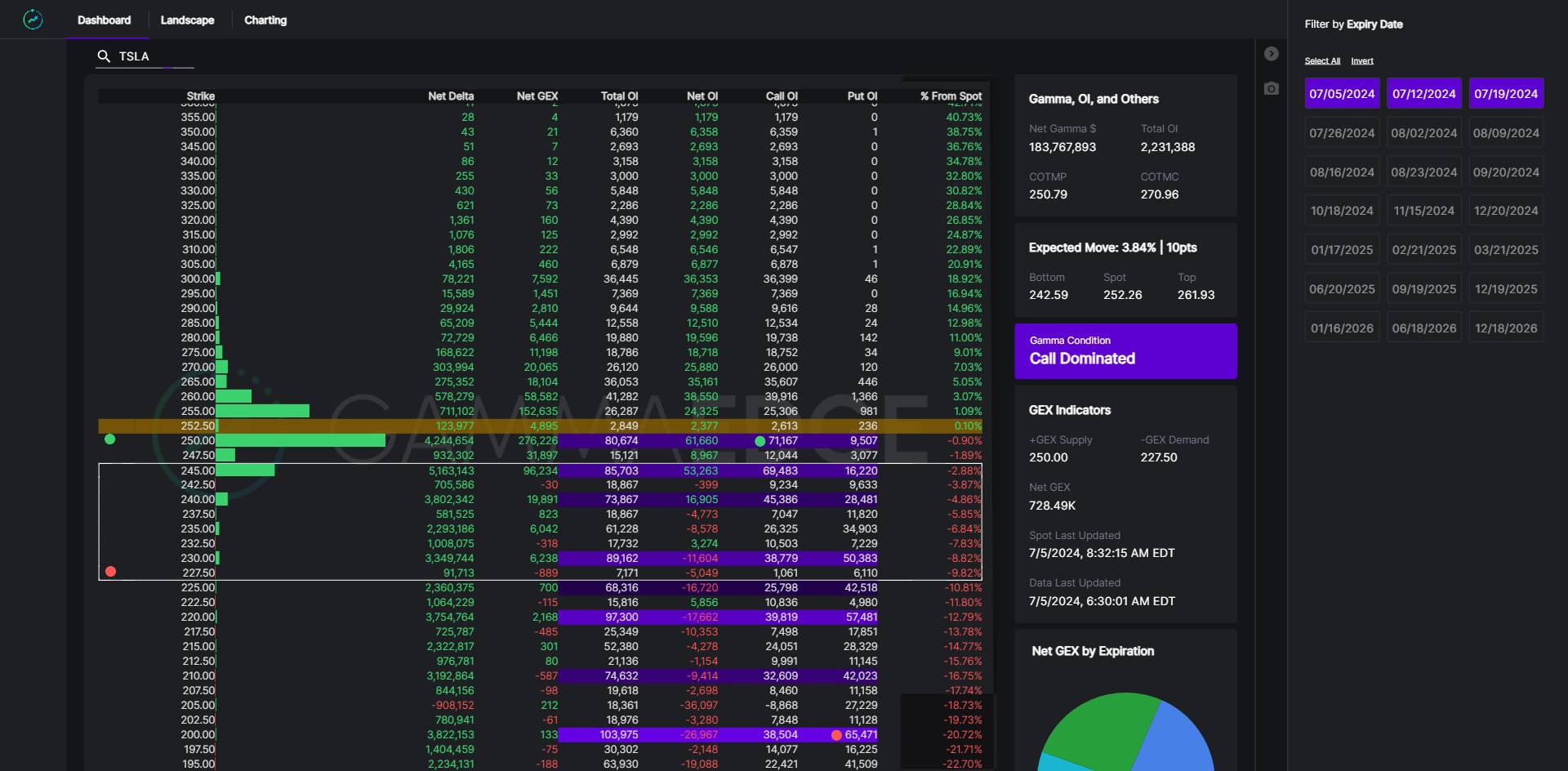Click the COTMC value 270.96
Viewport: 1568px width, 771px height.
tap(1160, 194)
